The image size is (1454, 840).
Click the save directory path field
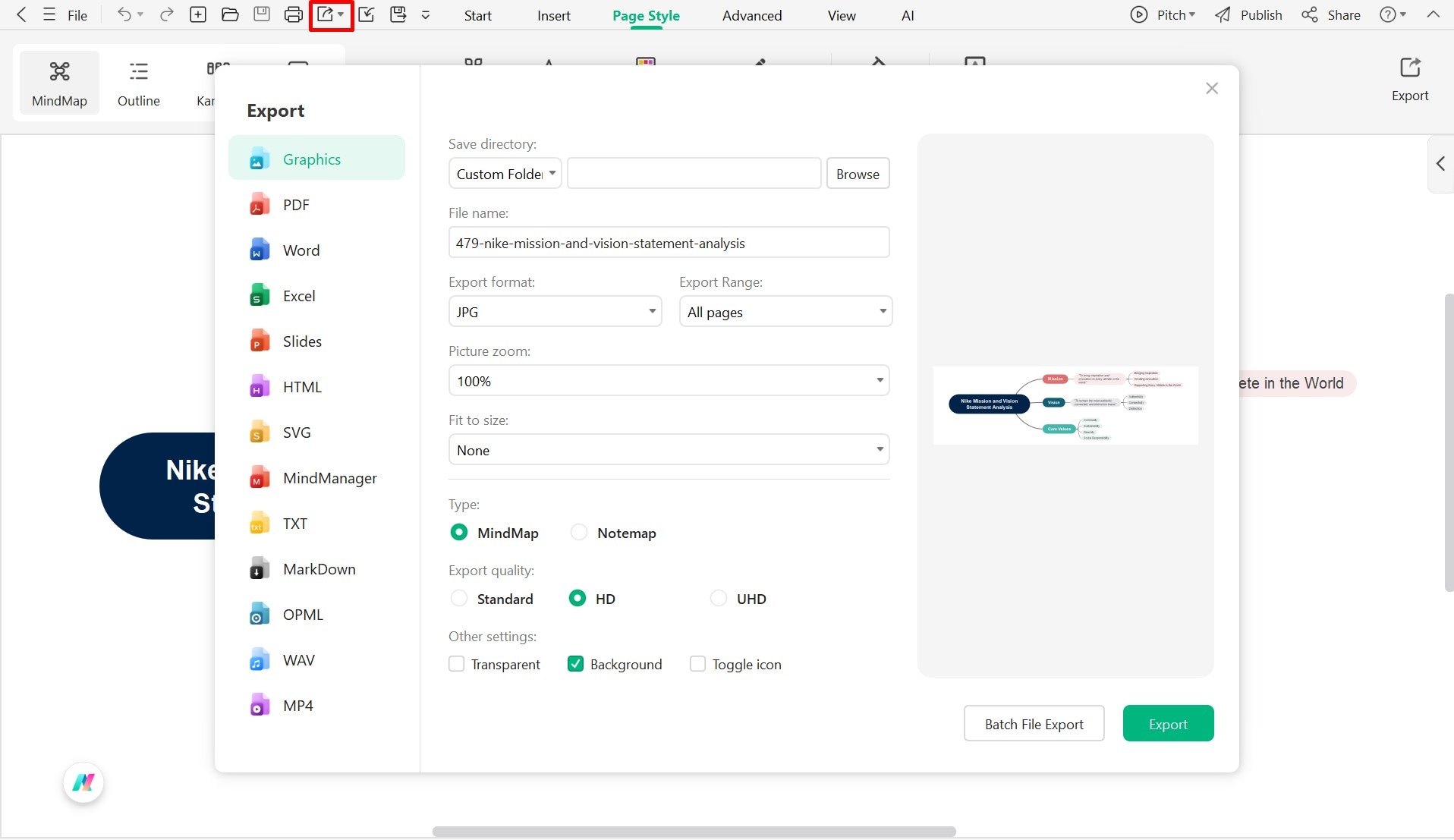694,174
